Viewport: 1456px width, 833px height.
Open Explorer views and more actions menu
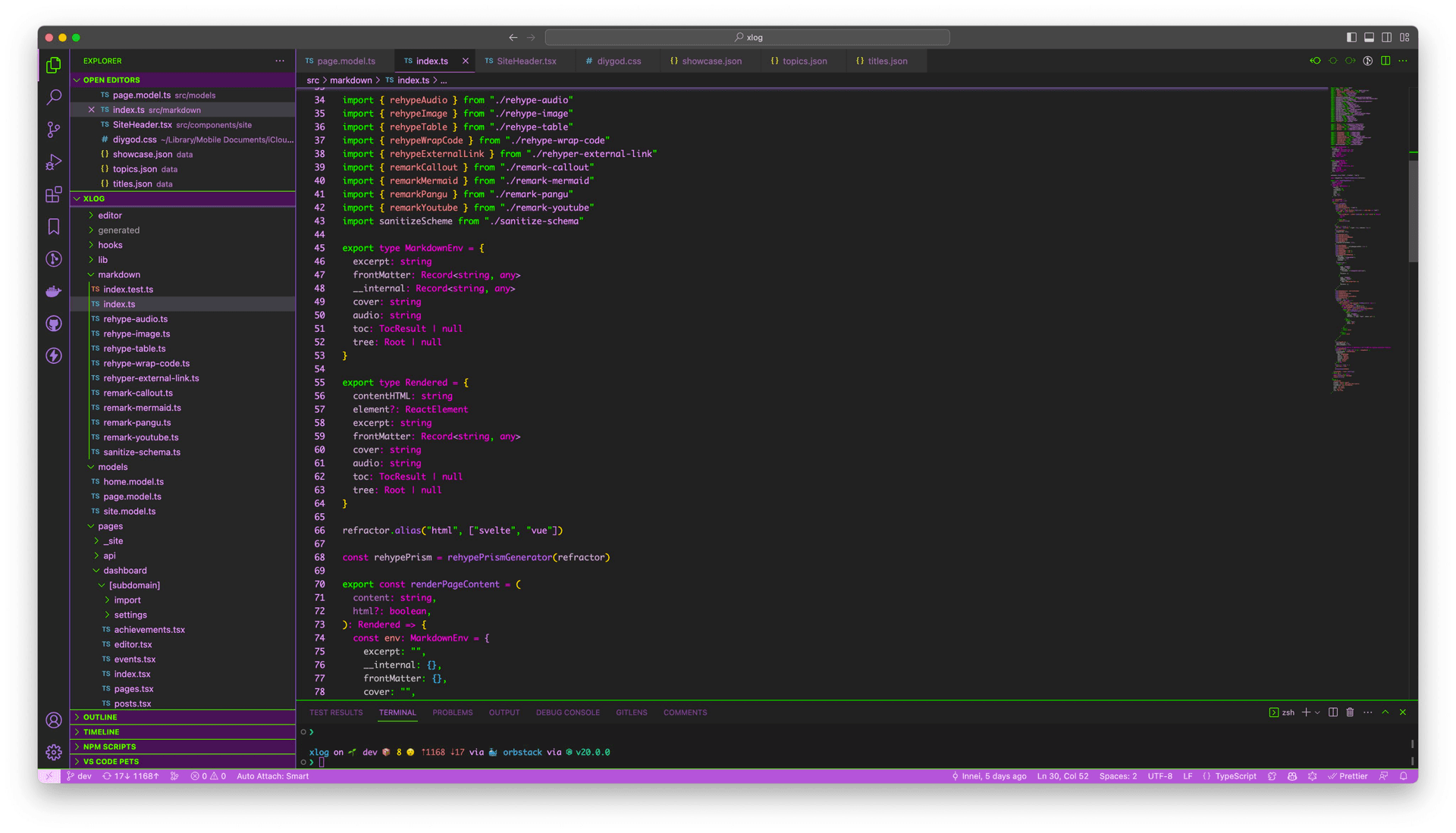280,61
